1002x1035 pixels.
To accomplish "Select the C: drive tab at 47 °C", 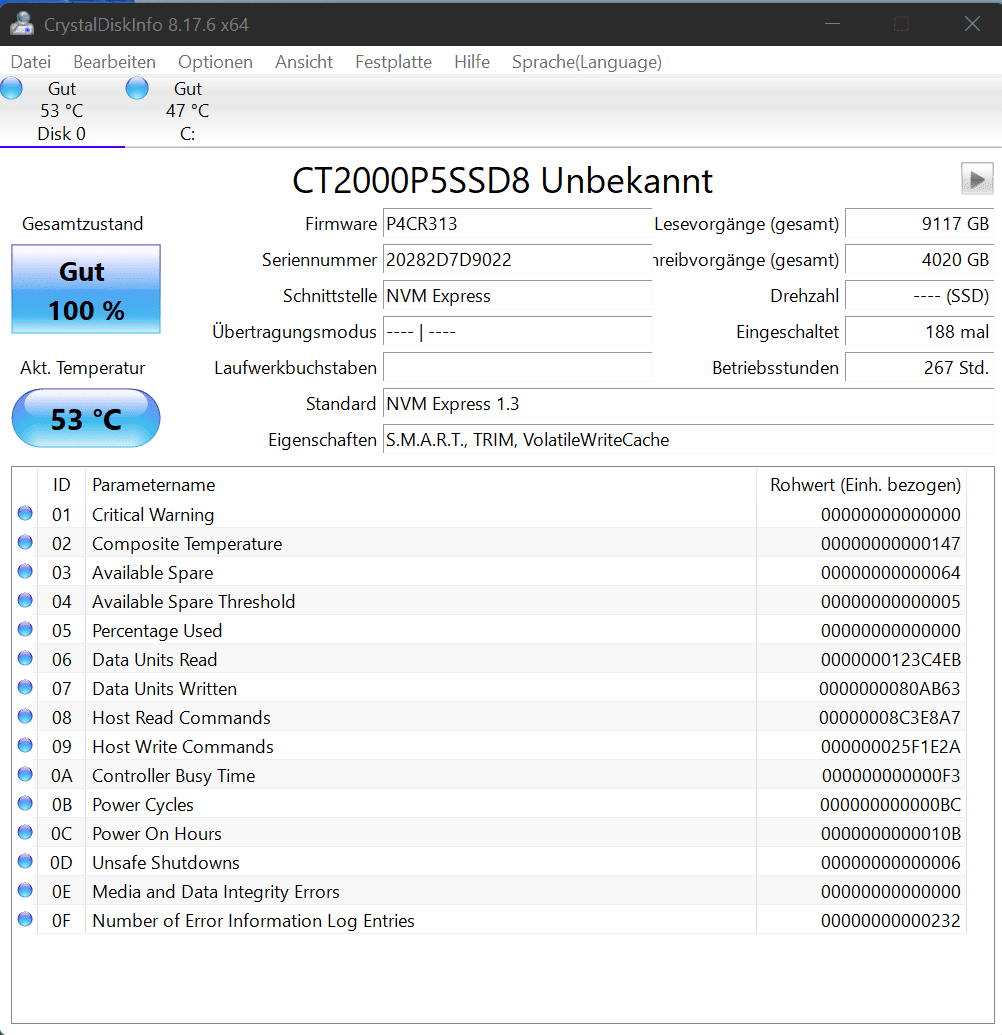I will coord(187,111).
